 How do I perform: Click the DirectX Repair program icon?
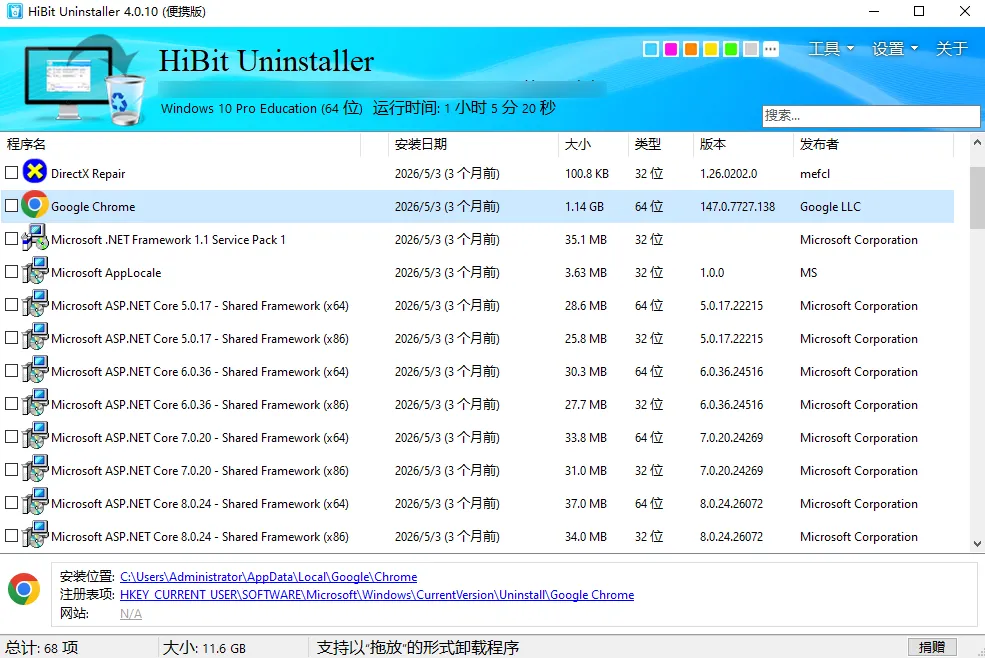[35, 172]
